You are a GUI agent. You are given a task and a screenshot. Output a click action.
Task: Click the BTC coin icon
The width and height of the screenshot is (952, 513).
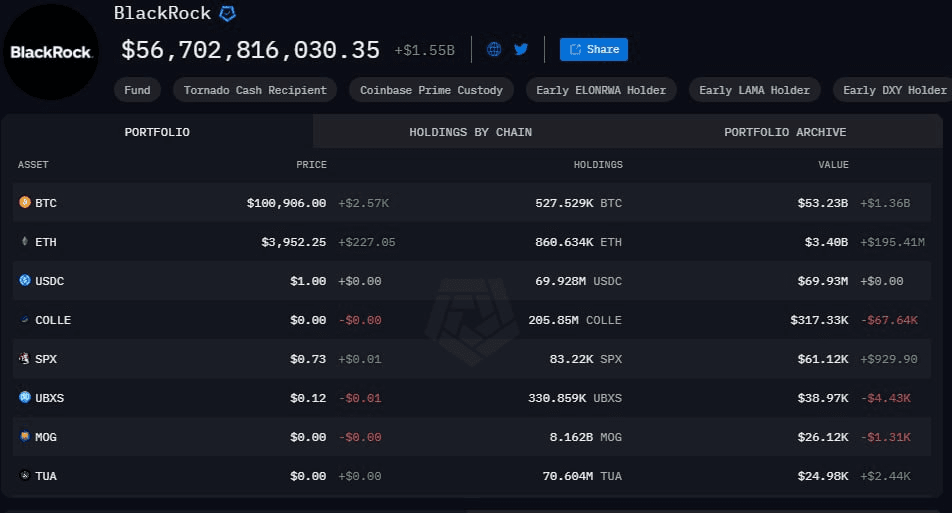[25, 203]
